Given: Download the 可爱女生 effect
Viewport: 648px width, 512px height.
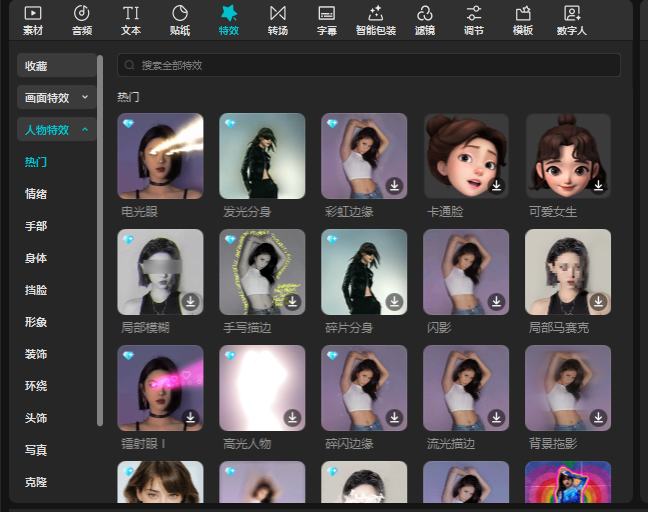Looking at the screenshot, I should click(598, 186).
